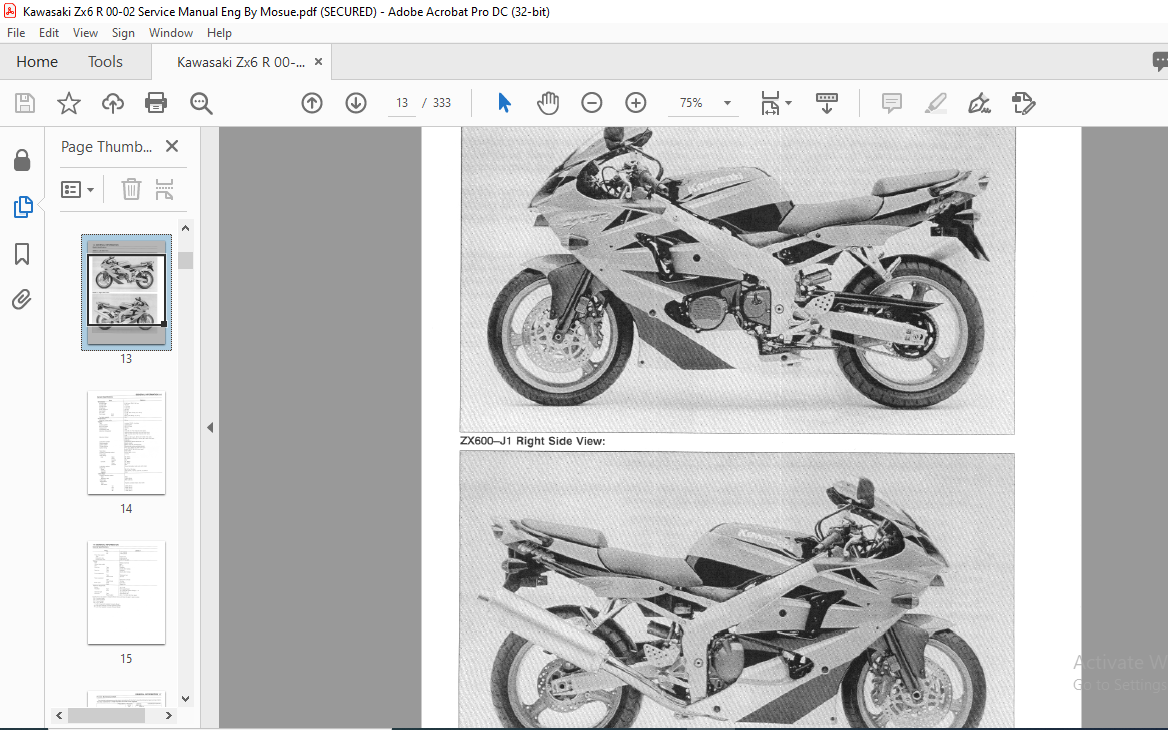The width and height of the screenshot is (1168, 730).
Task: Open fit page options tool
Action: (775, 103)
